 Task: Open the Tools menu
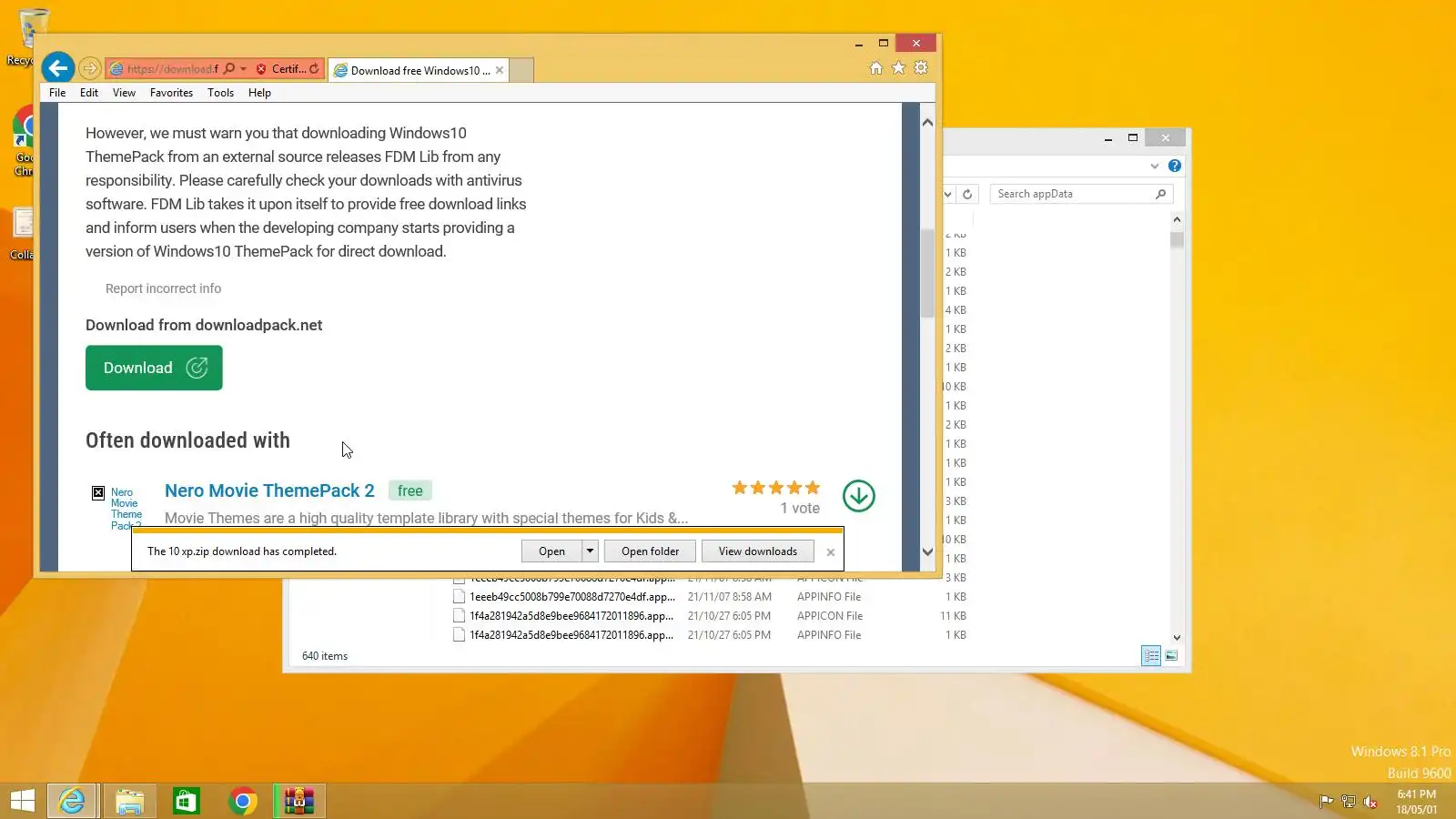coord(220,93)
